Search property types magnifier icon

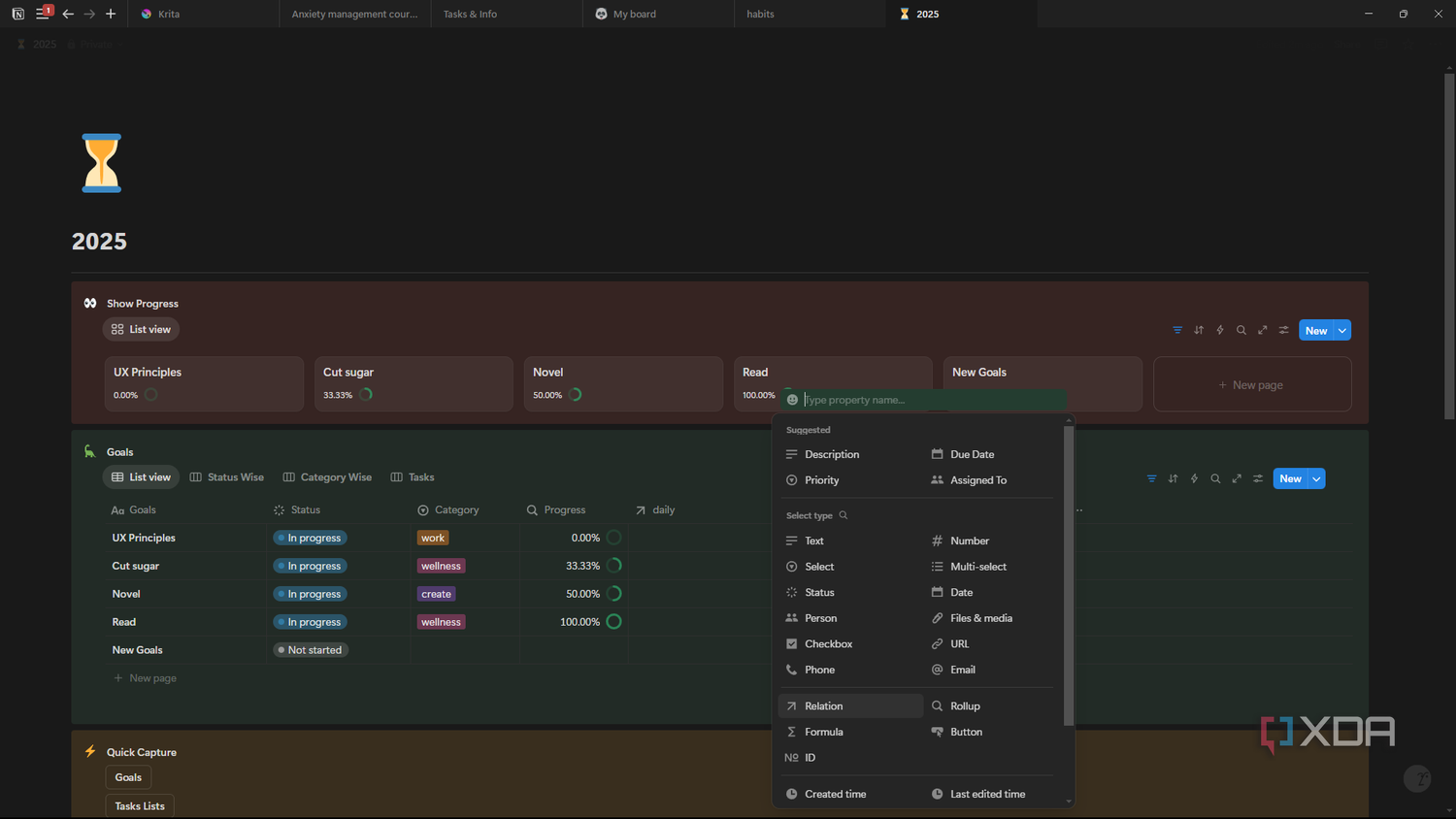pos(844,515)
